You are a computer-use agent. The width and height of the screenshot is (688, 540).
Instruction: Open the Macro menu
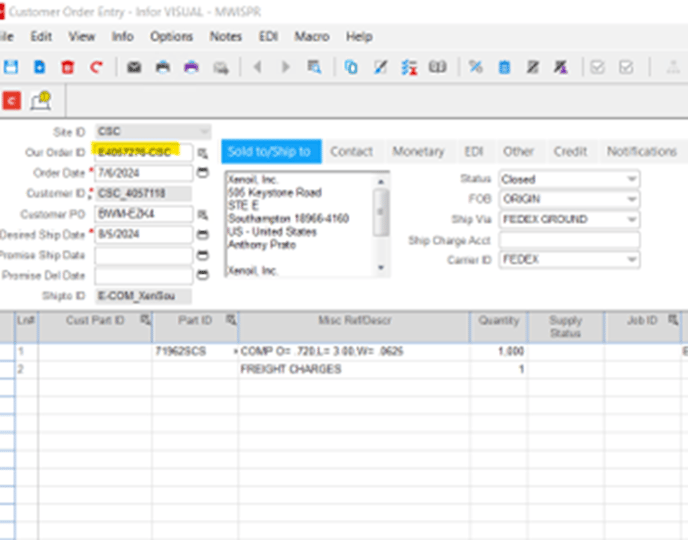312,36
